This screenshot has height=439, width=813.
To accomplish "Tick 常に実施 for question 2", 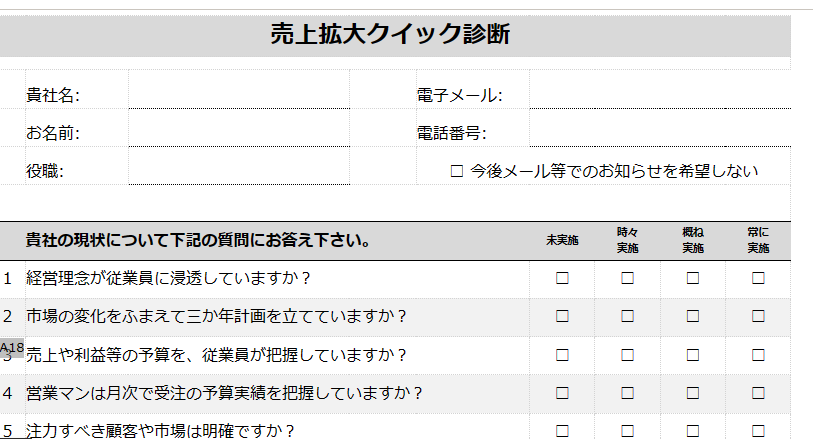I will [x=758, y=316].
